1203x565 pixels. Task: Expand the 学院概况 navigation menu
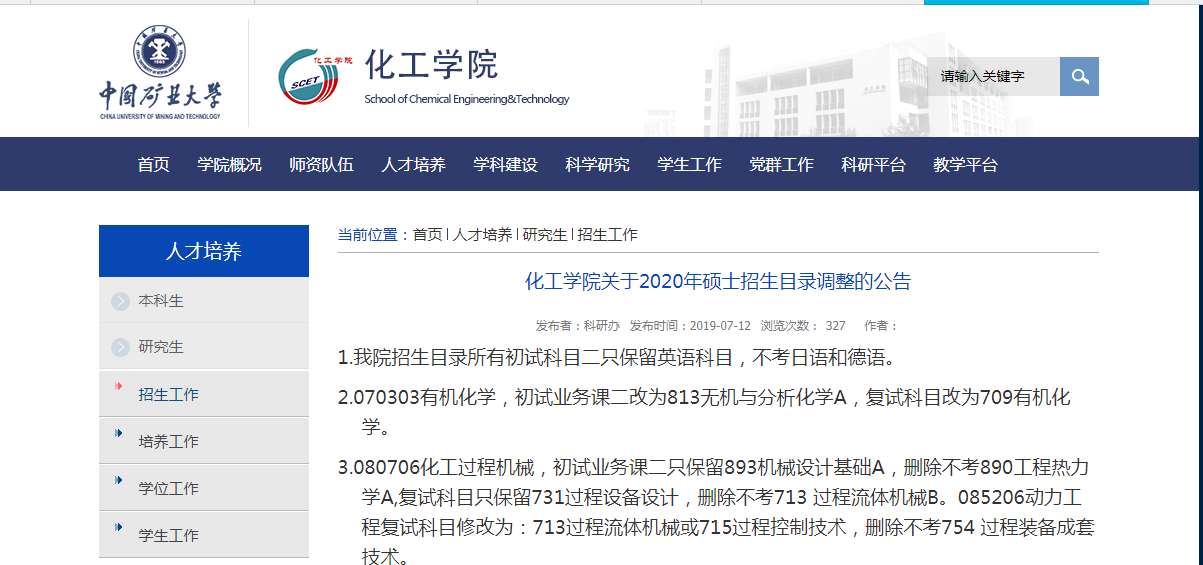click(x=229, y=165)
